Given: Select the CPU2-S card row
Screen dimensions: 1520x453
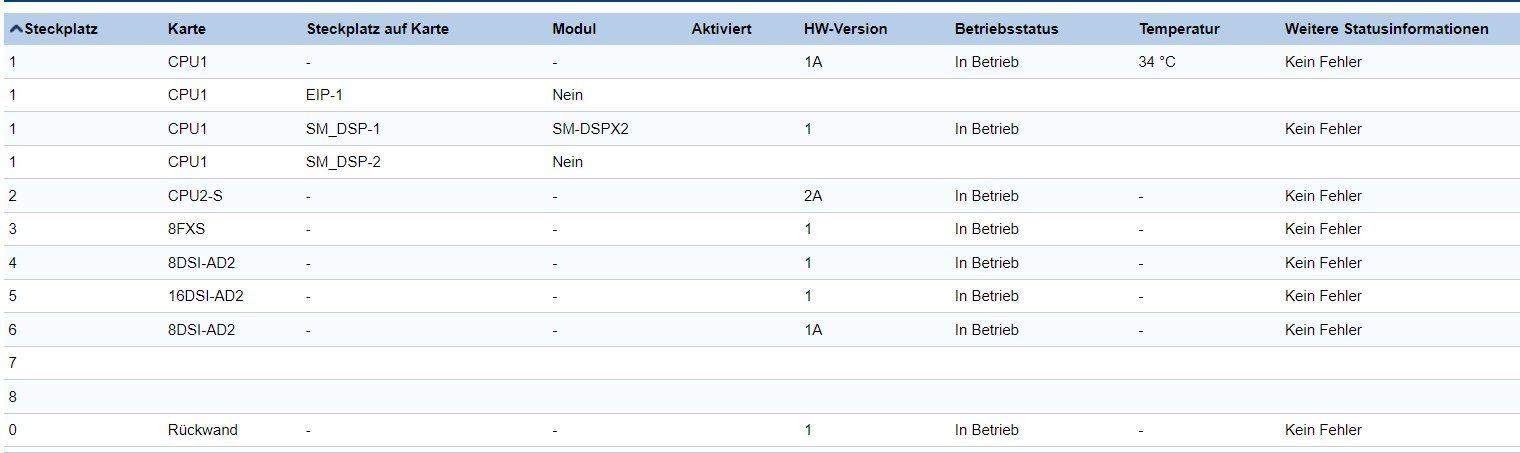Looking at the screenshot, I should tap(760, 196).
